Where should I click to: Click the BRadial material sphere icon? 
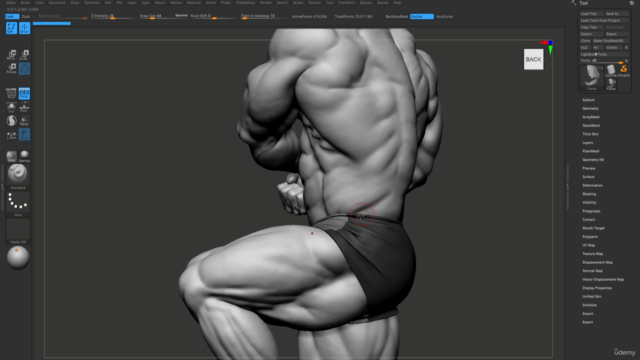(11, 156)
